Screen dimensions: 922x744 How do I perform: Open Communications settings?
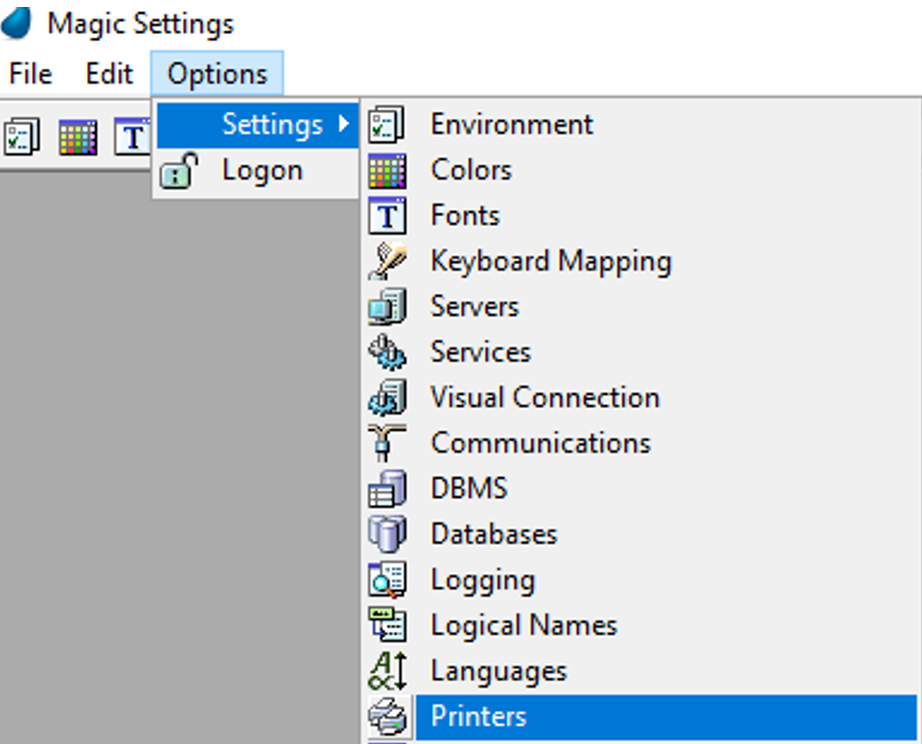click(x=540, y=443)
